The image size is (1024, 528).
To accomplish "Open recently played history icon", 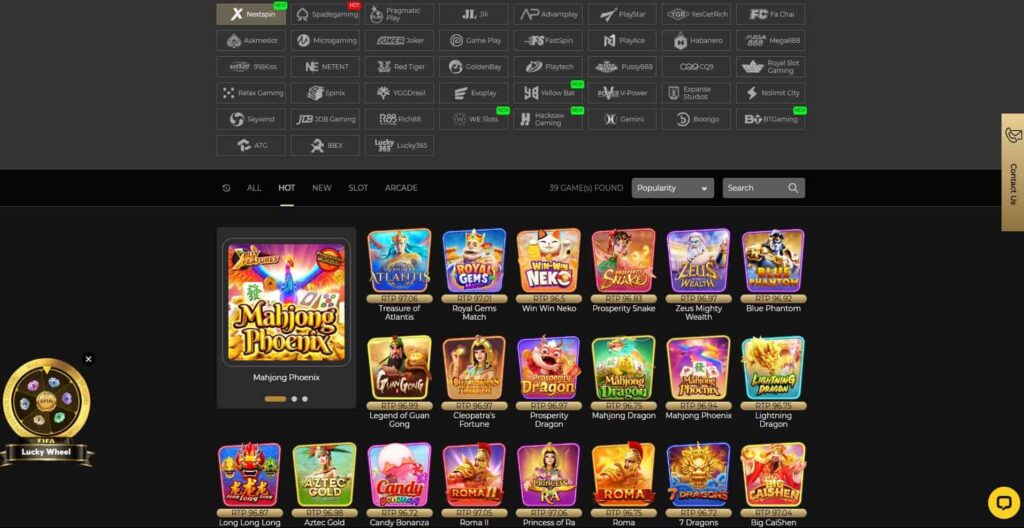I will click(226, 188).
